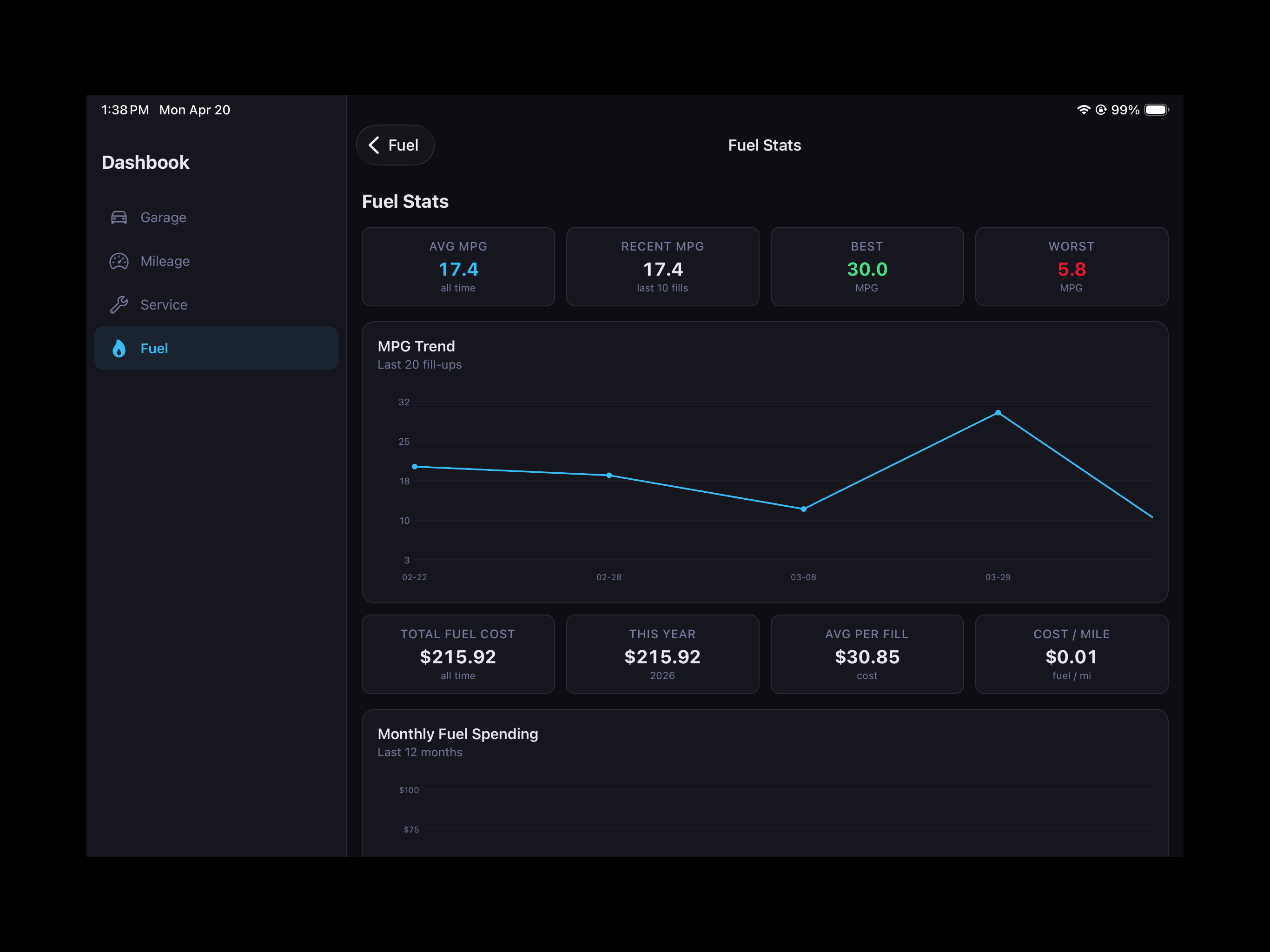
Task: Tap the battery indicator icon
Action: [1156, 110]
